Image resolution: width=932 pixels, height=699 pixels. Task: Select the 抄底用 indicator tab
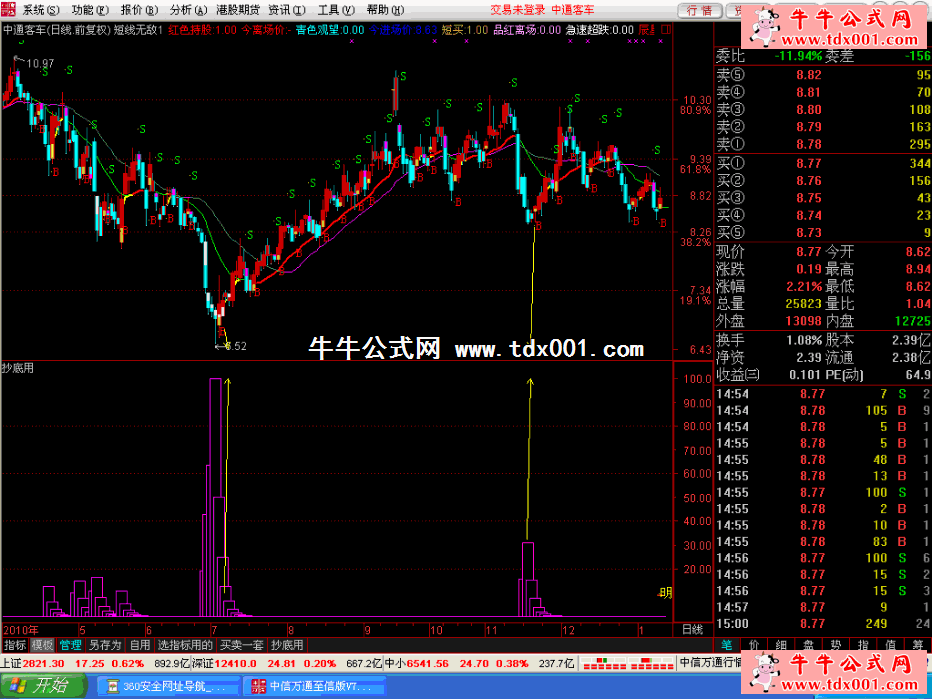287,645
